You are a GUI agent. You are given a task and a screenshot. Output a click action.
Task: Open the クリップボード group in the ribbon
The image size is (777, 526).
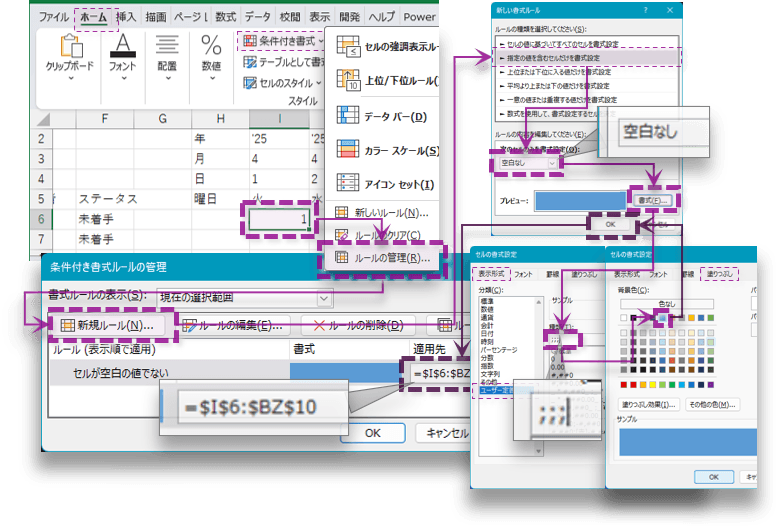pos(70,58)
